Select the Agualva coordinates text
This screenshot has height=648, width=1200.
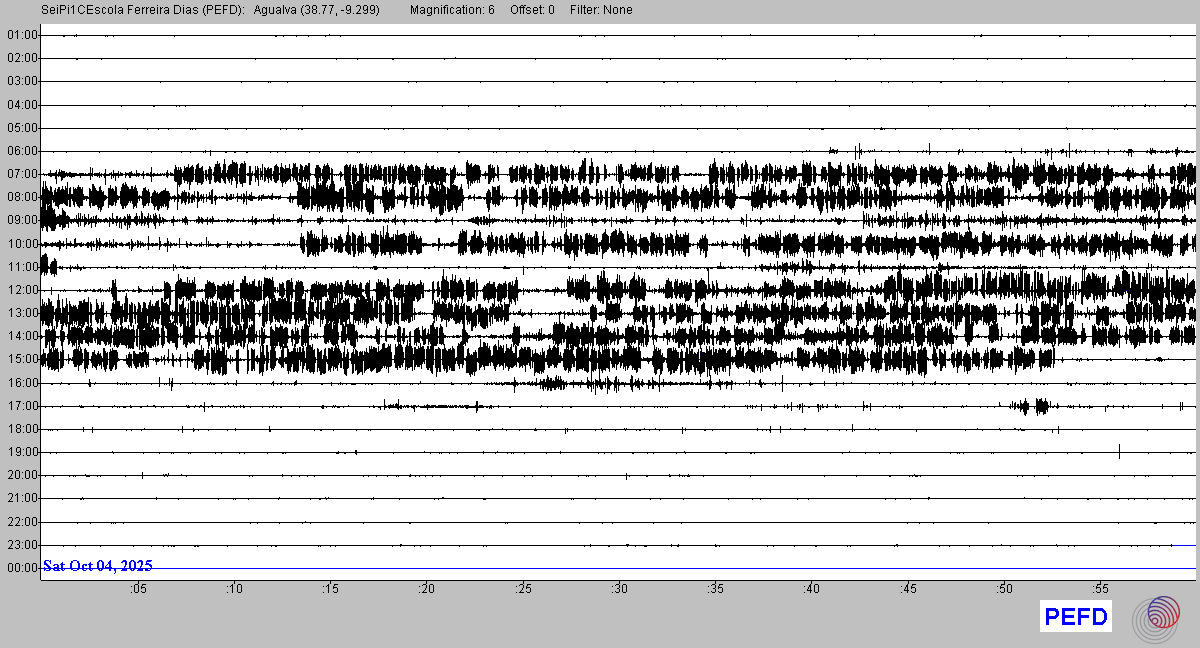[317, 10]
